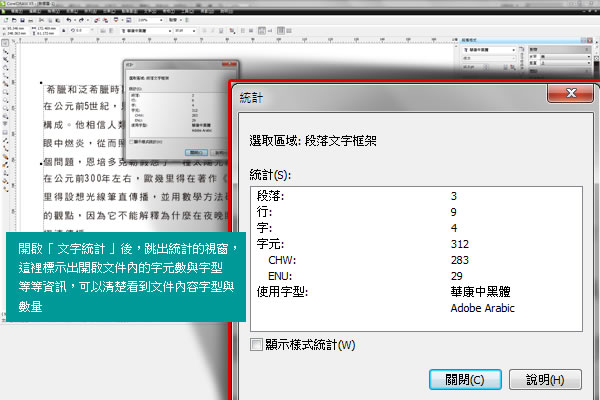Click the 關閉(C) button in large dialog
The width and height of the screenshot is (600, 400).
[x=465, y=379]
